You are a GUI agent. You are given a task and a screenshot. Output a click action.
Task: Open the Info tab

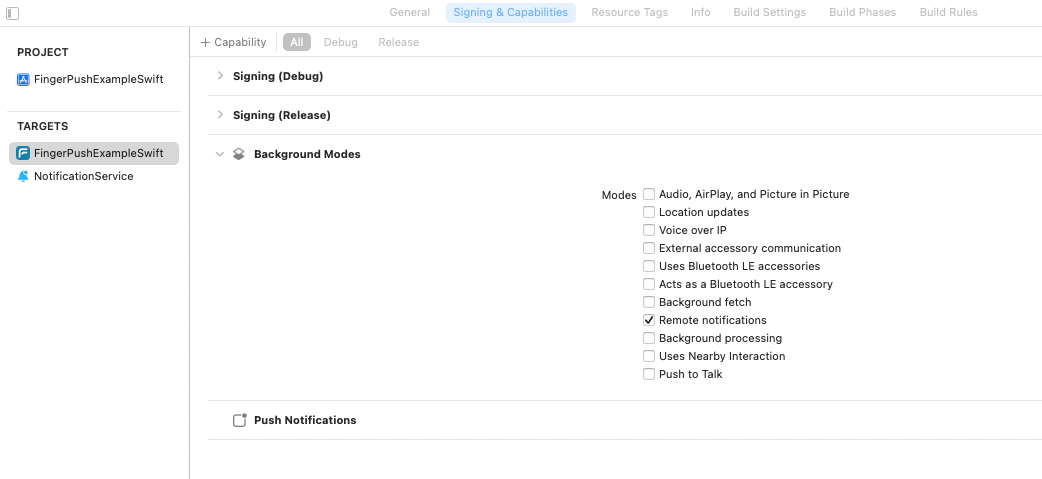click(700, 13)
